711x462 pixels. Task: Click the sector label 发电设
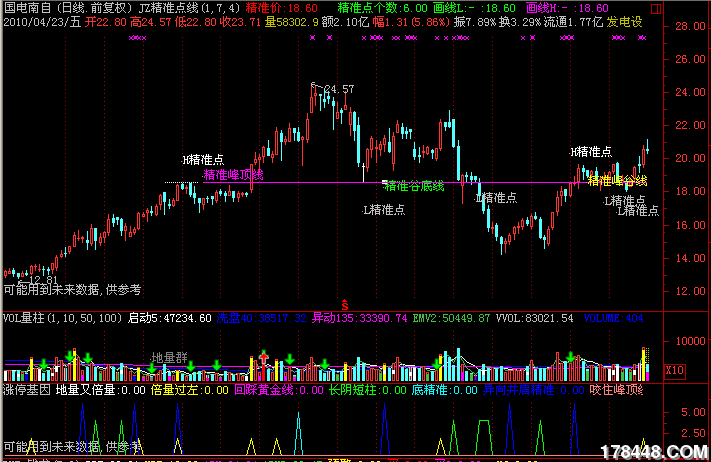624,22
